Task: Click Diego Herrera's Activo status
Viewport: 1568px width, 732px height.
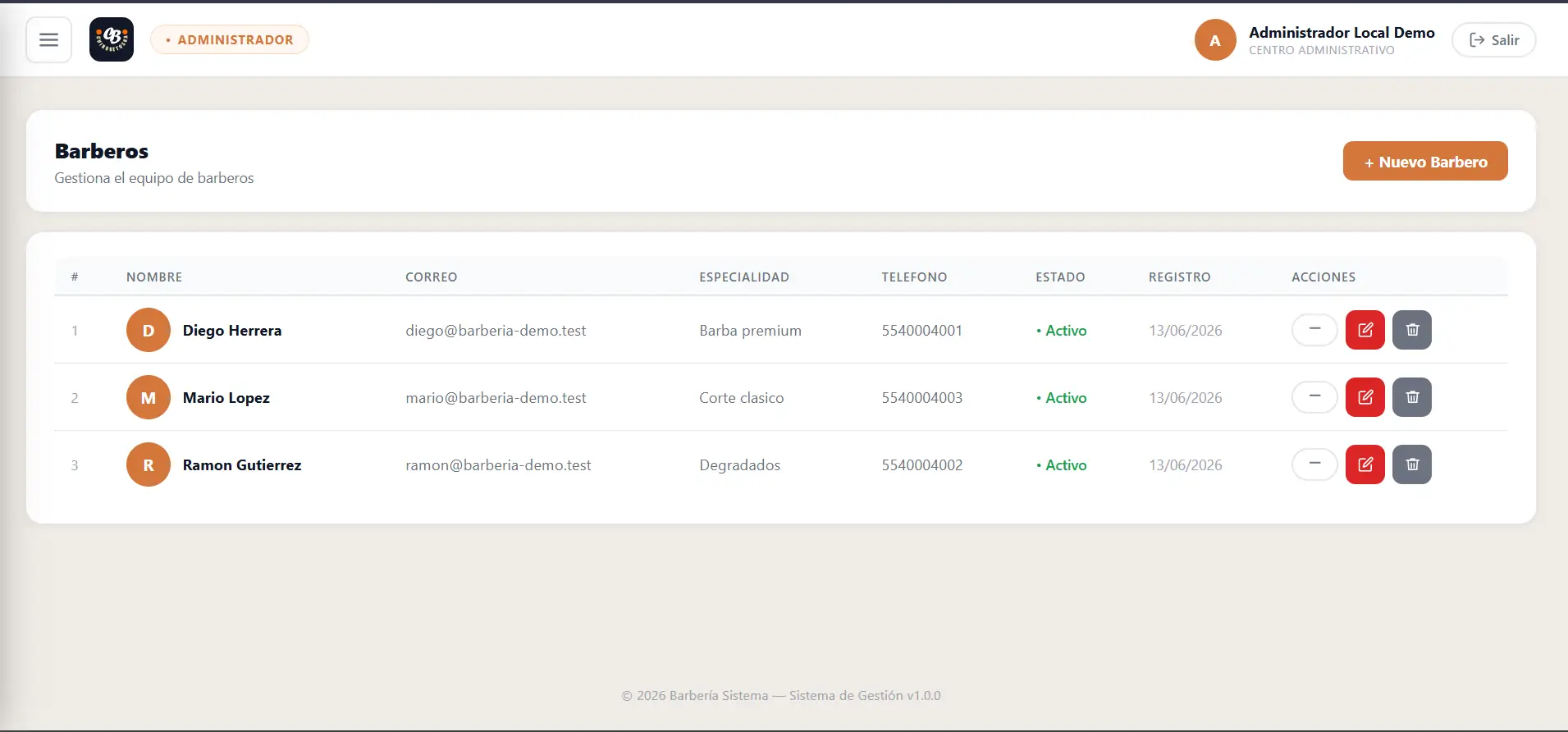Action: (x=1061, y=330)
